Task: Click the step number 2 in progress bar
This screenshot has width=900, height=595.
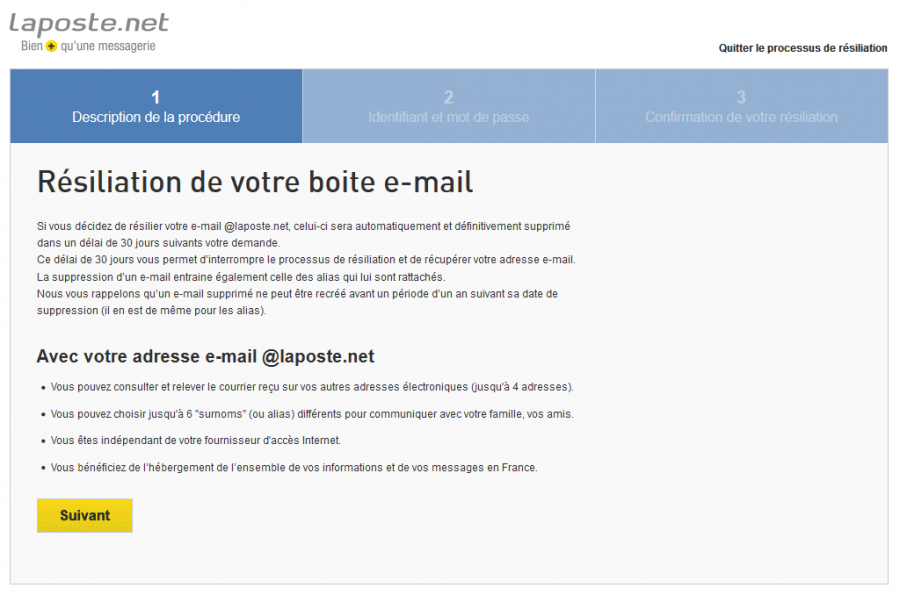Action: [448, 97]
